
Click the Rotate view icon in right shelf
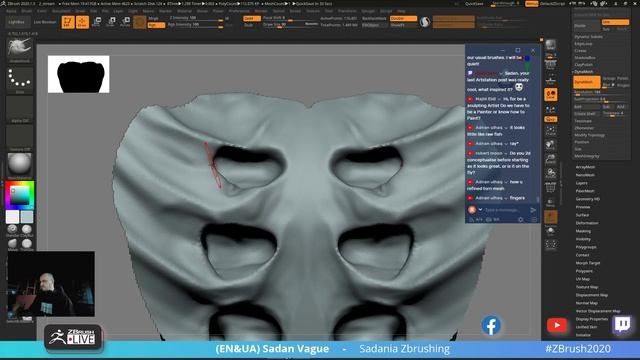[x=550, y=173]
